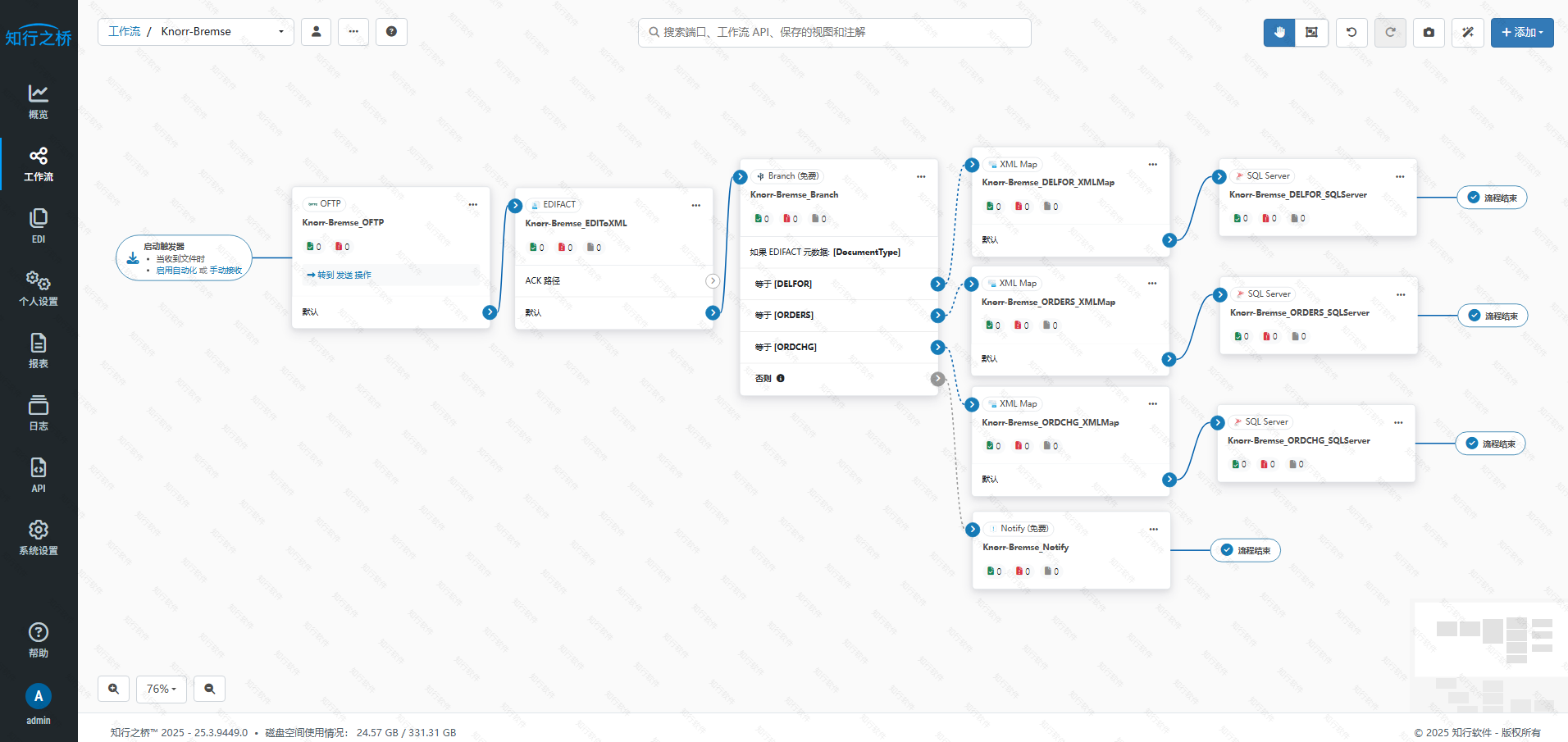The image size is (1568, 742).
Task: Click the minimap overview thumbnail
Action: tap(1490, 657)
